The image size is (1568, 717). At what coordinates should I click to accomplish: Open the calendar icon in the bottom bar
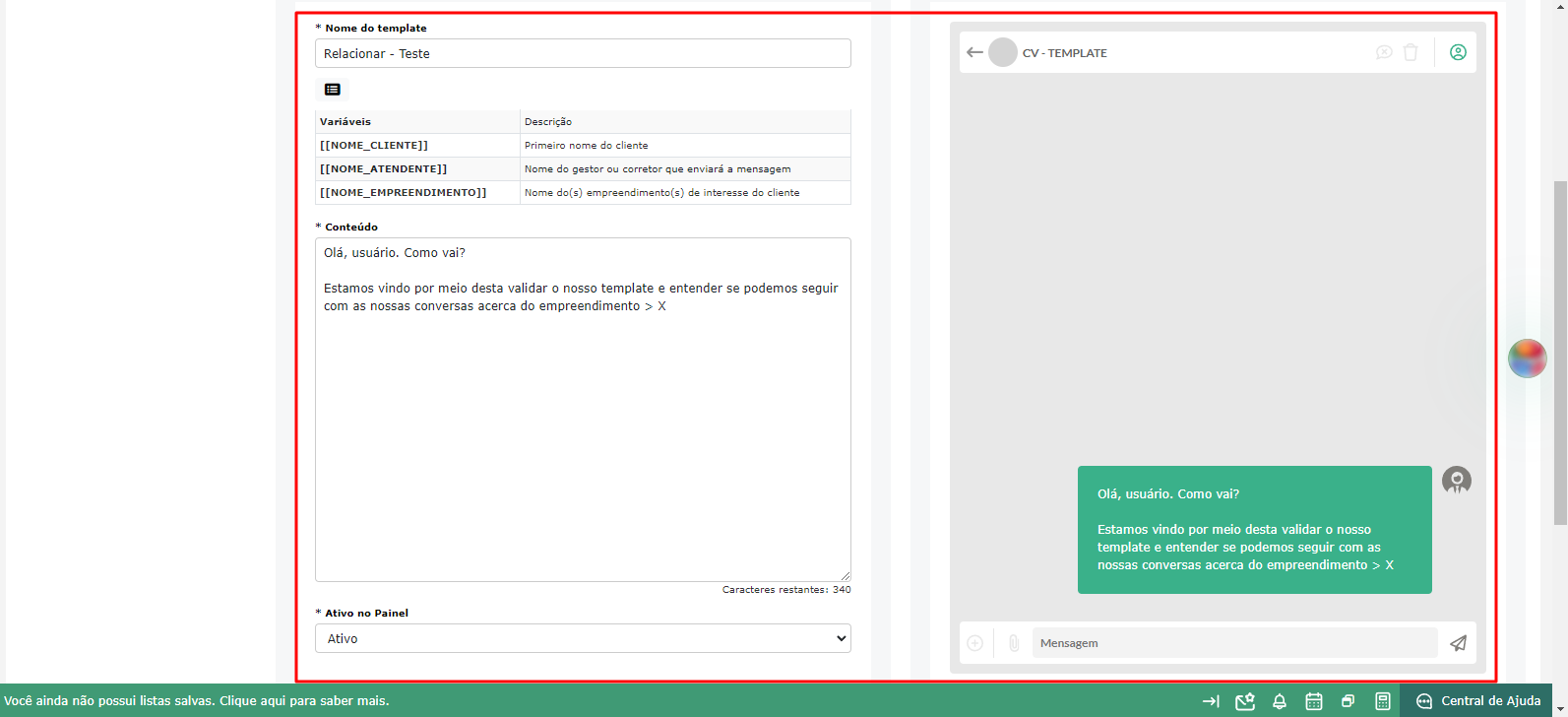tap(1314, 701)
